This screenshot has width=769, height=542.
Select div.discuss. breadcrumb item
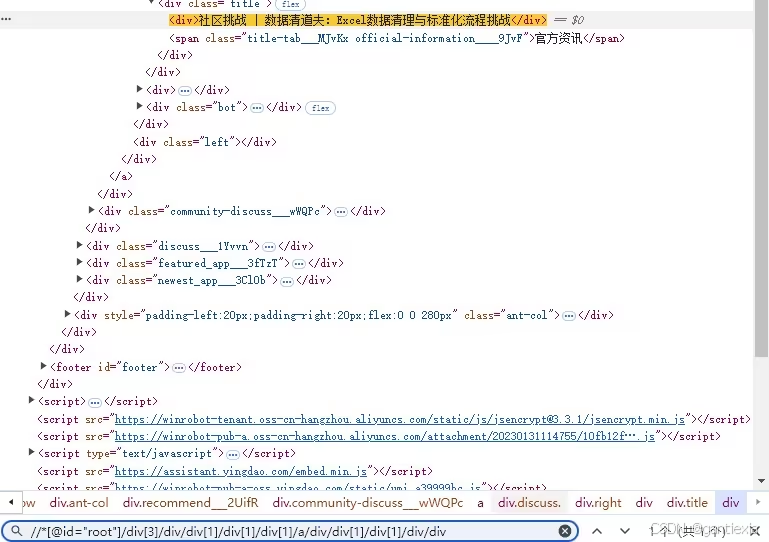529,503
